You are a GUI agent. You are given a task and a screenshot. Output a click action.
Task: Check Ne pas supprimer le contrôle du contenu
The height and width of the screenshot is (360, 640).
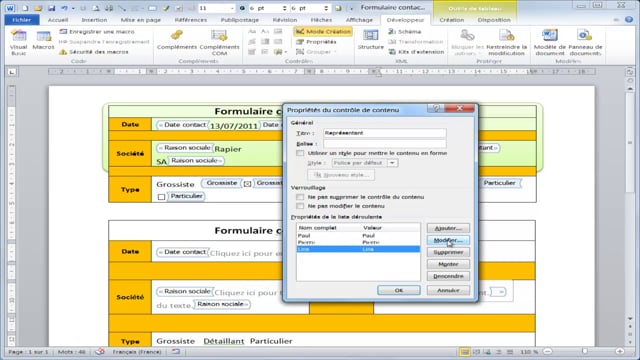(300, 197)
